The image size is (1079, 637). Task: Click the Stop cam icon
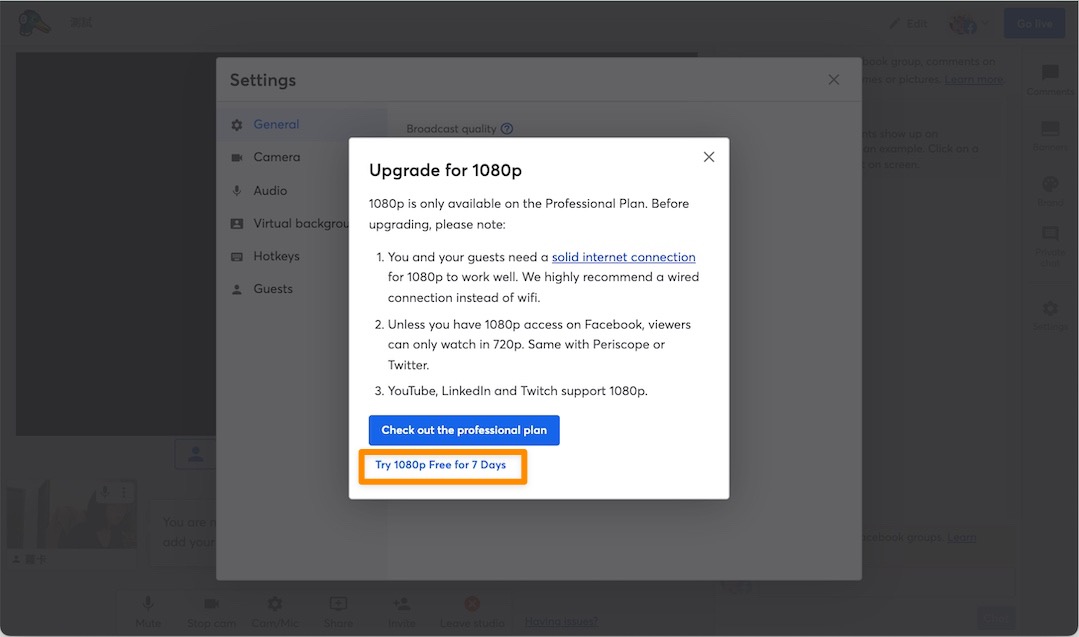(211, 604)
